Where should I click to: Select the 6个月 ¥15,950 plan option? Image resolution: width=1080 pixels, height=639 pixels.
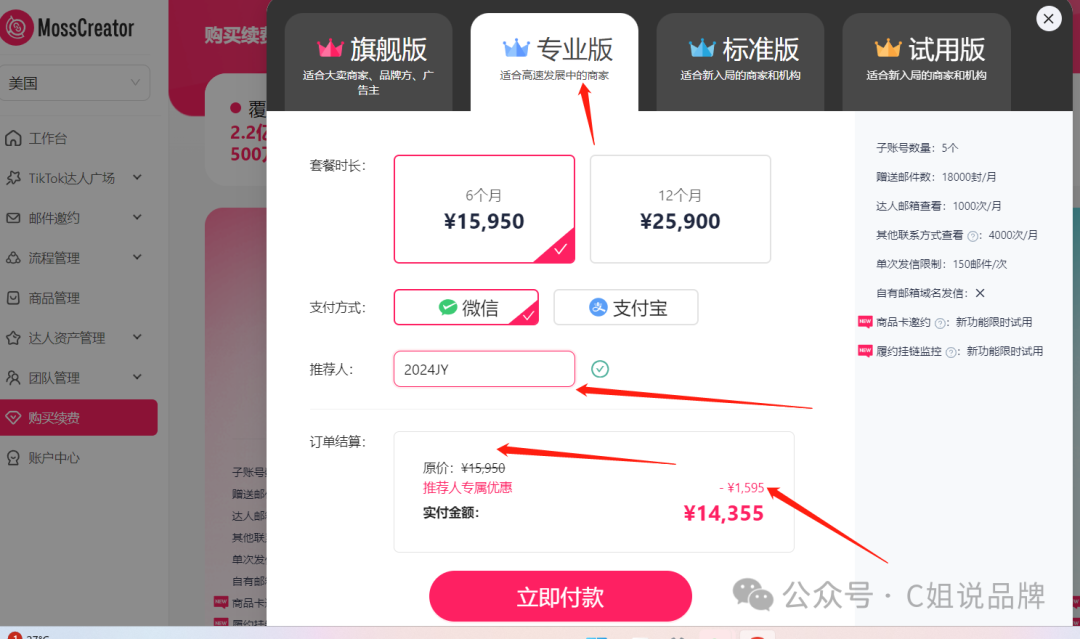484,209
